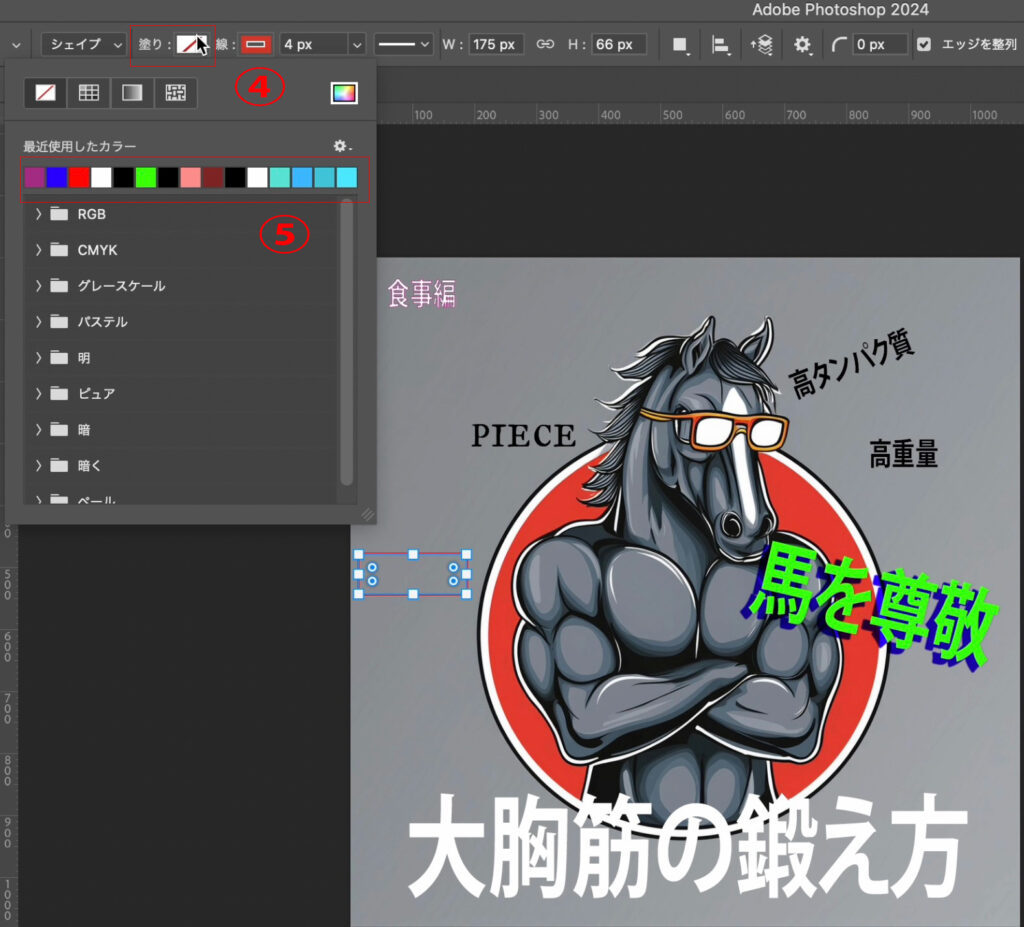Expand the パステル swatch folder
This screenshot has width=1024, height=927.
(38, 321)
